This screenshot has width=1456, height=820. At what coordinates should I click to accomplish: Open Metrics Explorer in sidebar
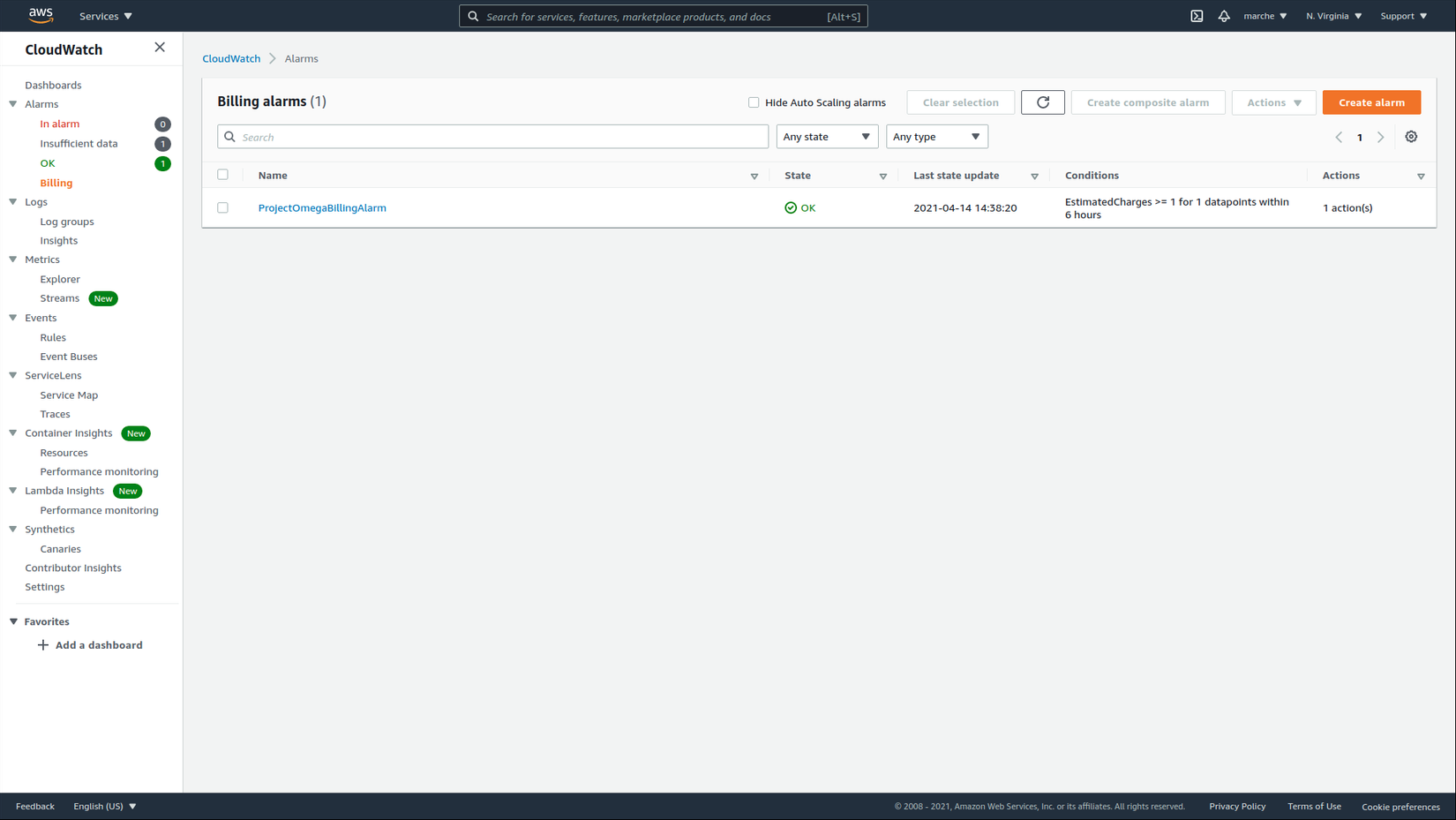60,279
